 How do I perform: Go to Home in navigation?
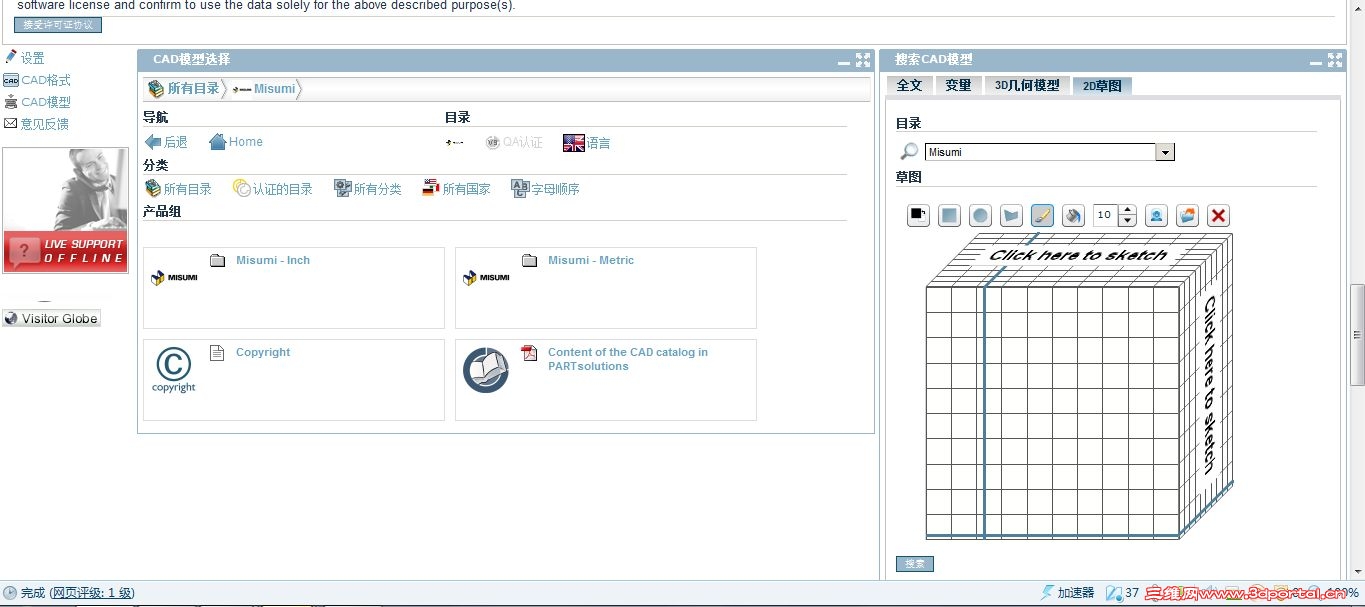236,142
